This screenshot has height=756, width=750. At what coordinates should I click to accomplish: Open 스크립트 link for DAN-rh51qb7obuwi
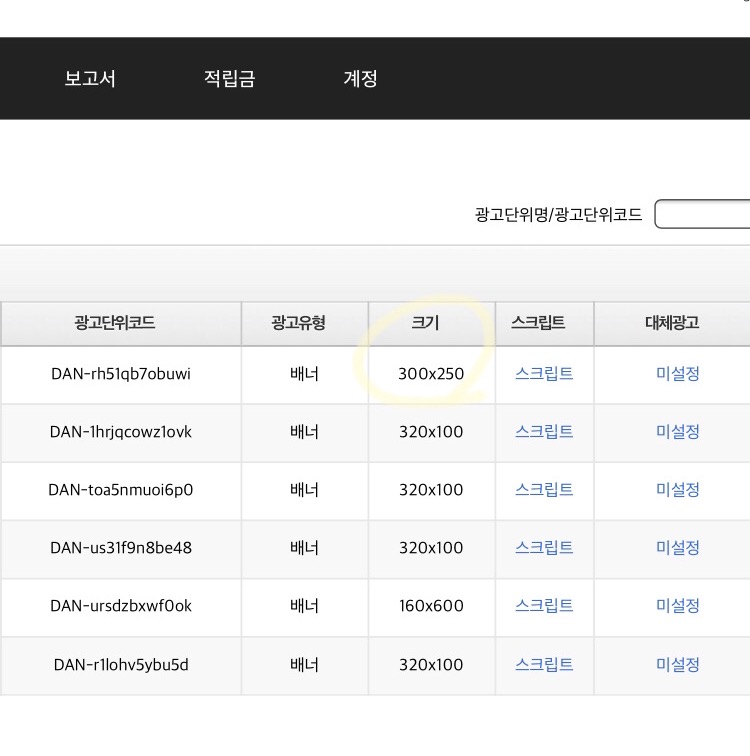coord(544,374)
